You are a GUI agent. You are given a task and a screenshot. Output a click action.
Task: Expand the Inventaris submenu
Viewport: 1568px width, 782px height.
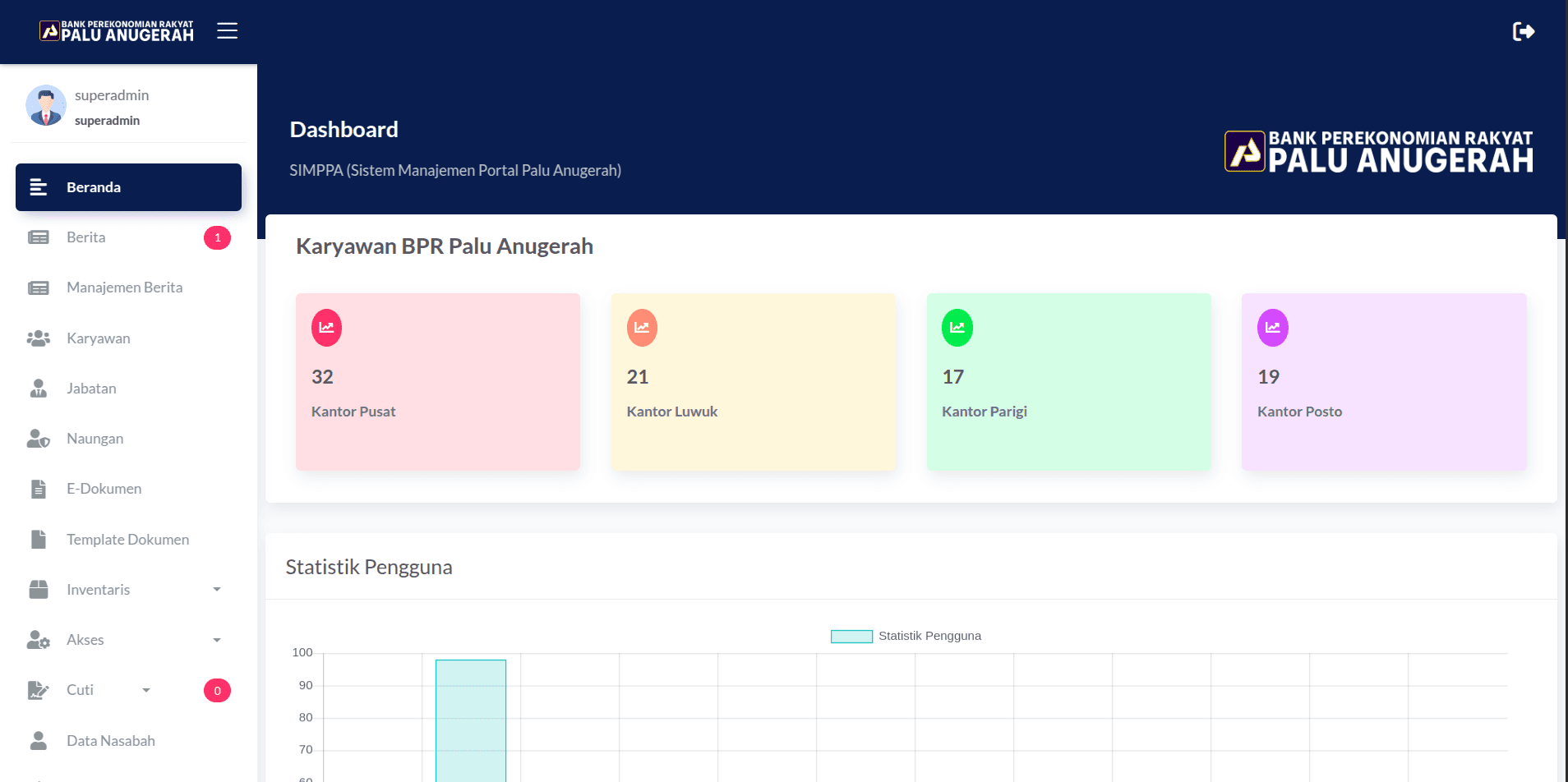(x=217, y=589)
